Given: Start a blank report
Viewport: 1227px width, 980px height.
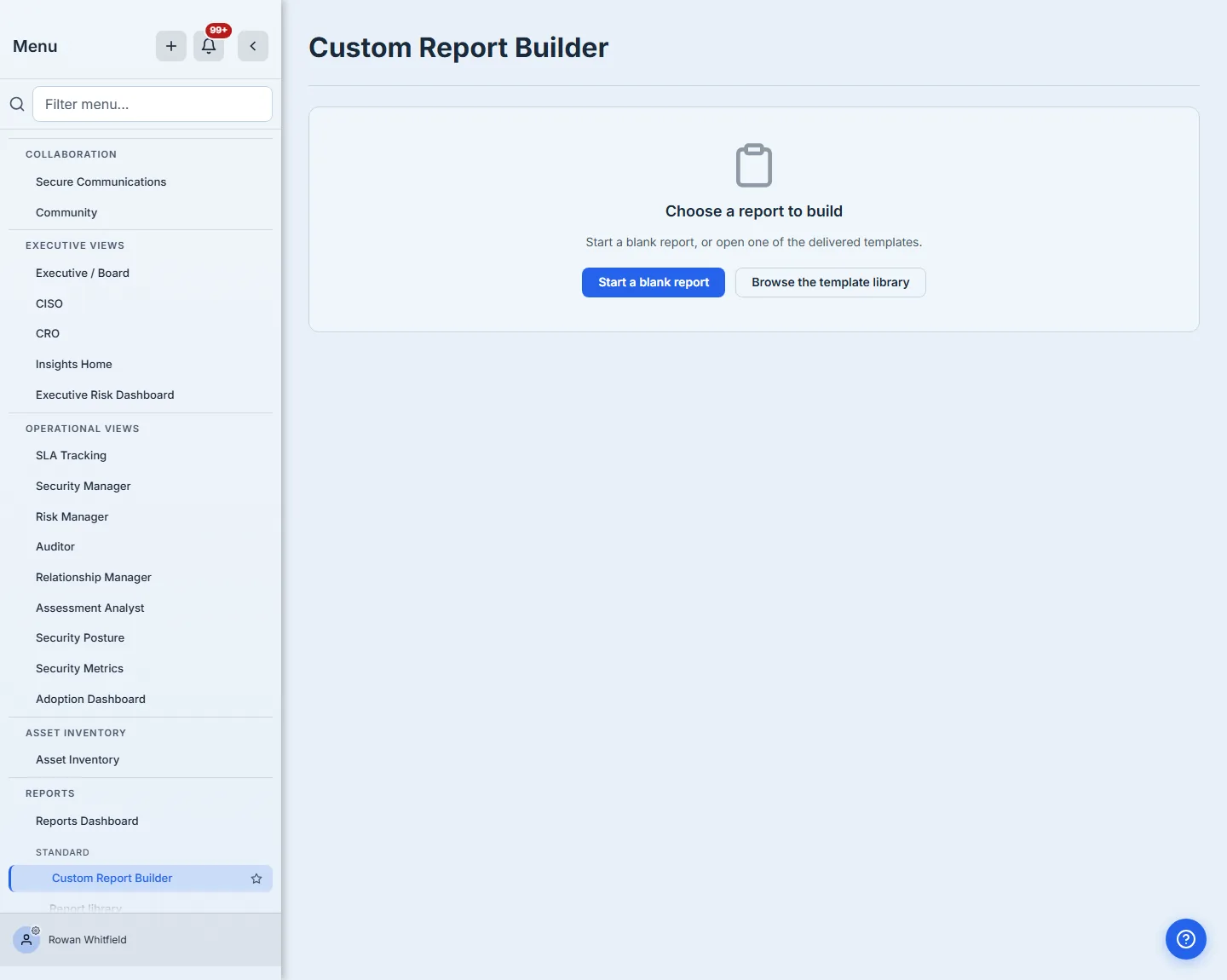Looking at the screenshot, I should [x=654, y=282].
